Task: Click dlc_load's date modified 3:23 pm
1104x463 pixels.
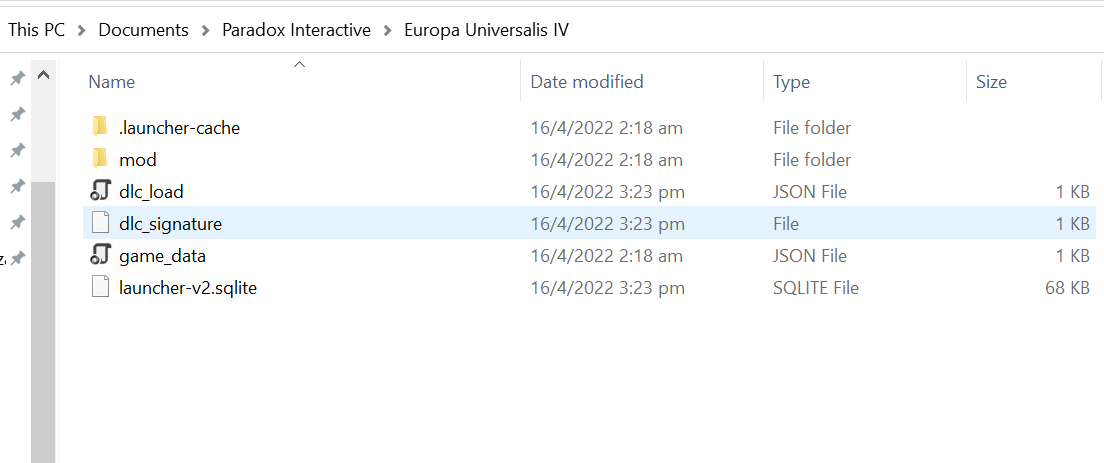Action: point(607,191)
